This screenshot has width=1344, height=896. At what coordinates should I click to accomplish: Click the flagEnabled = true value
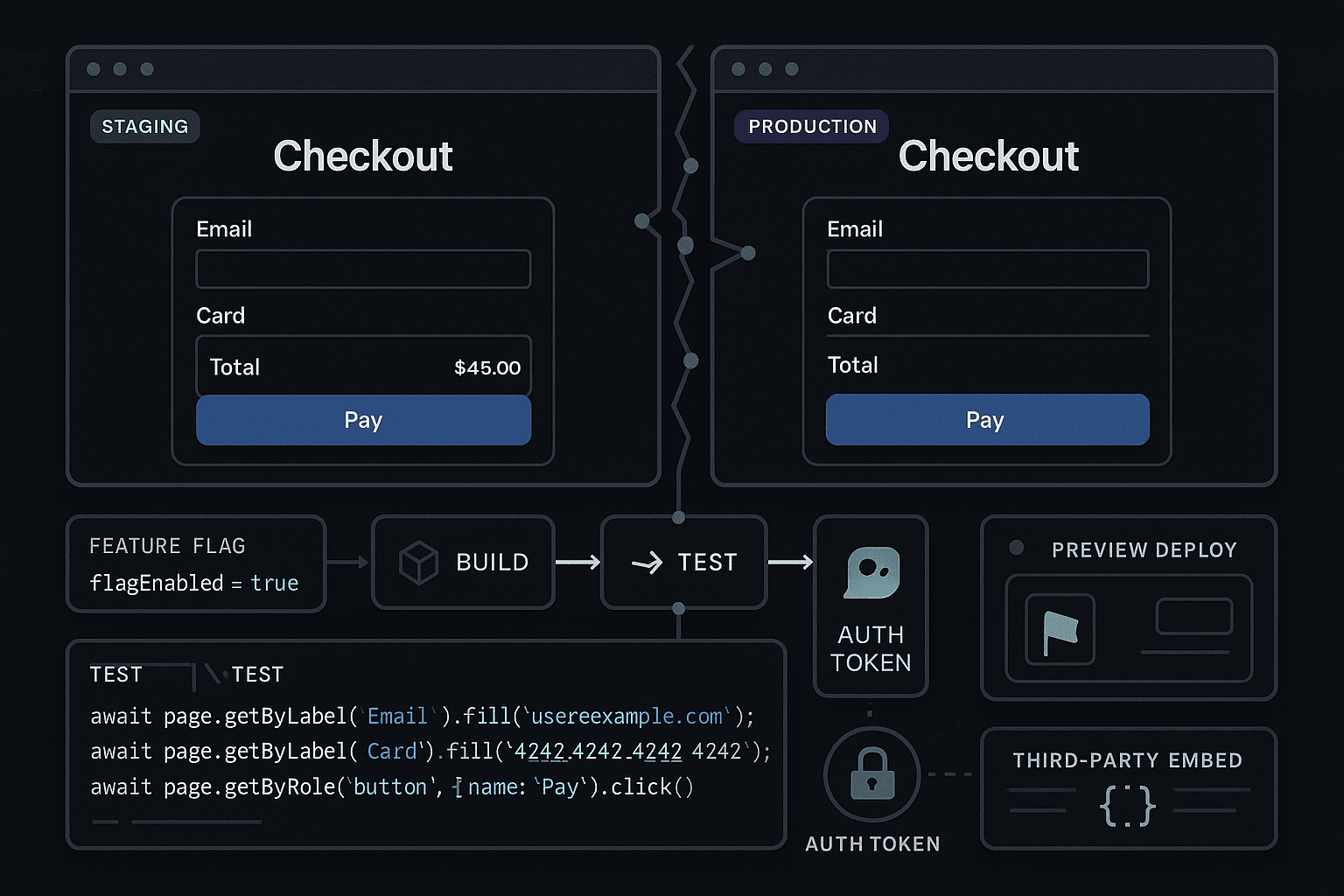[x=194, y=583]
